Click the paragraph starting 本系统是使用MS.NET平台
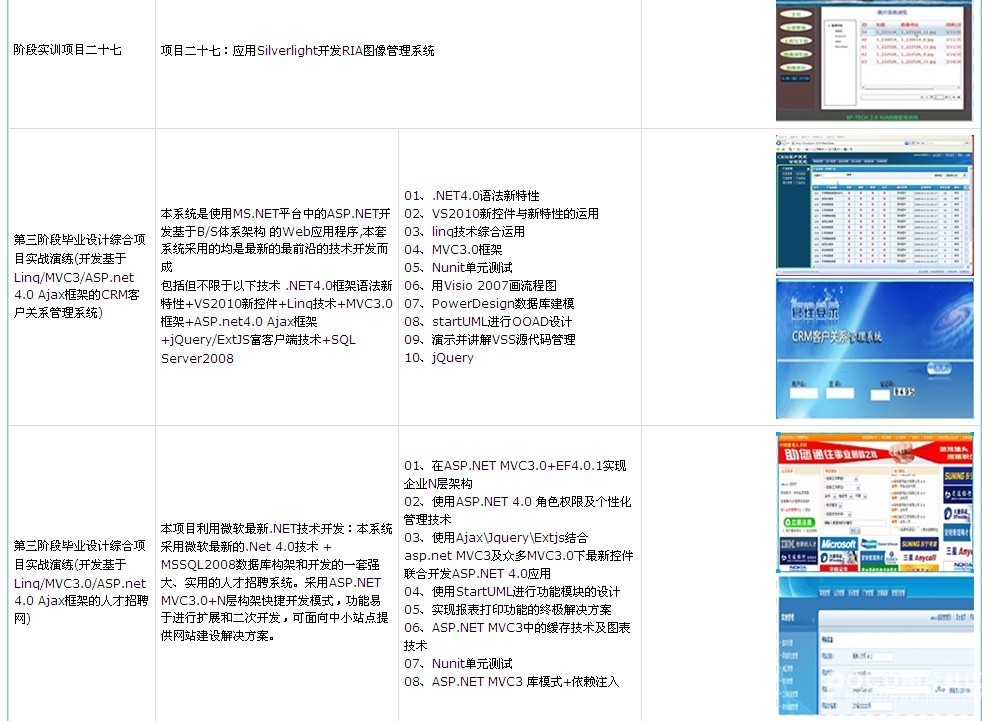 [x=277, y=285]
